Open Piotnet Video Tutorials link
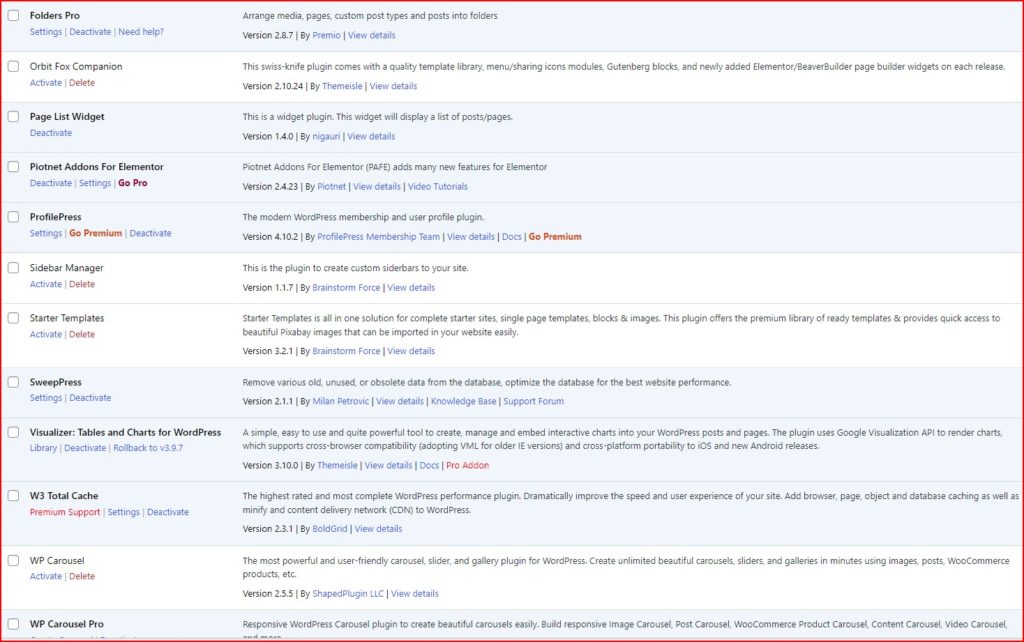Image resolution: width=1024 pixels, height=642 pixels. tap(438, 186)
